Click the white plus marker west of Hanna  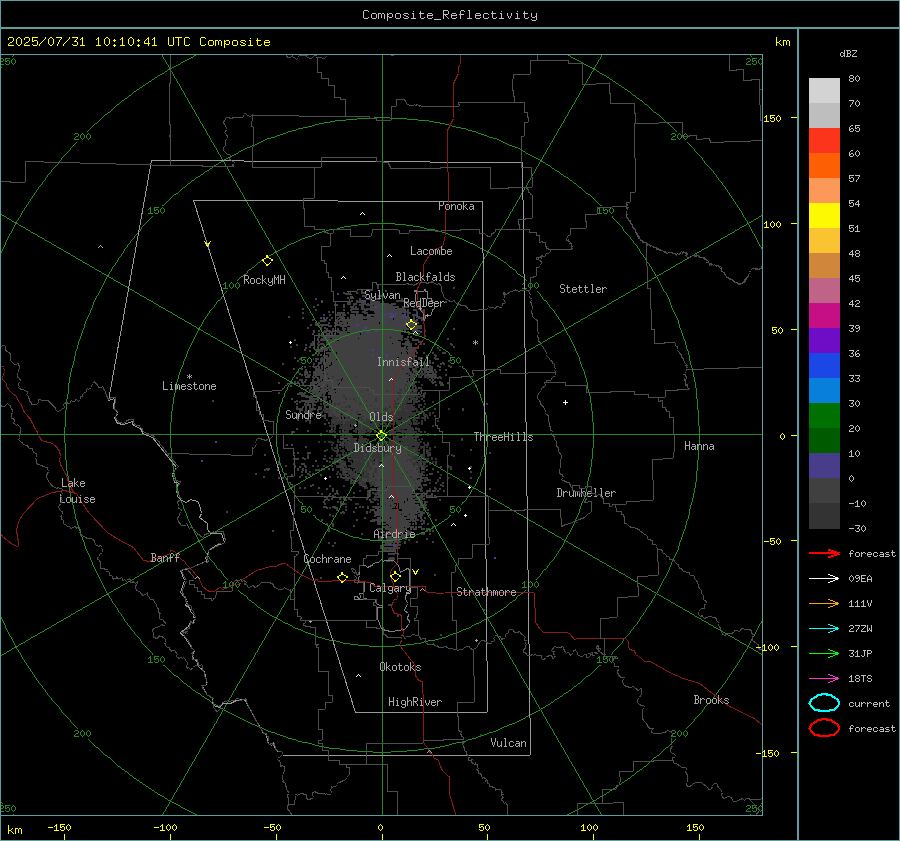point(565,402)
